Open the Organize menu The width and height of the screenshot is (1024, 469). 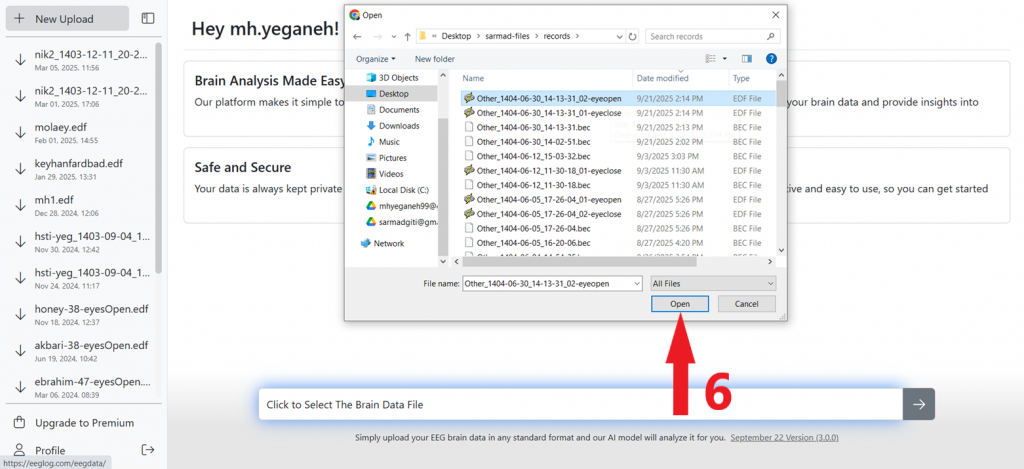[x=375, y=59]
